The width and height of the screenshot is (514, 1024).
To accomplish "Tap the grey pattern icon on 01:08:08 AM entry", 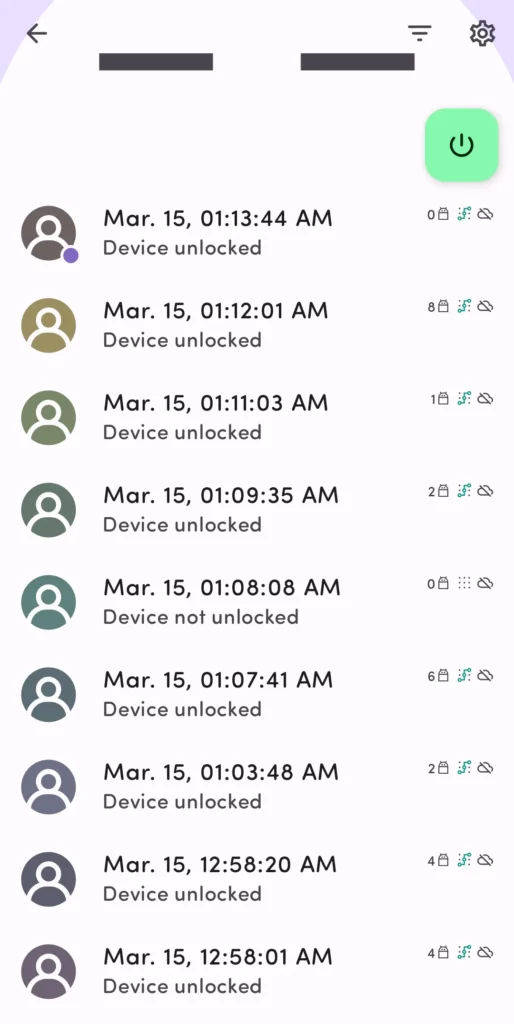I will click(x=464, y=583).
